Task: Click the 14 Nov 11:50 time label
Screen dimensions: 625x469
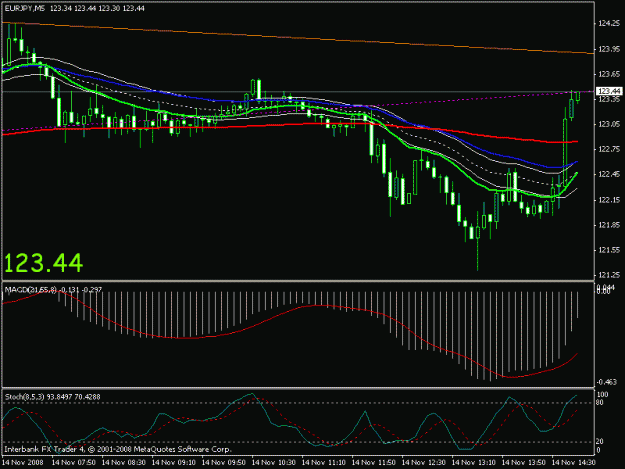Action: (373, 462)
